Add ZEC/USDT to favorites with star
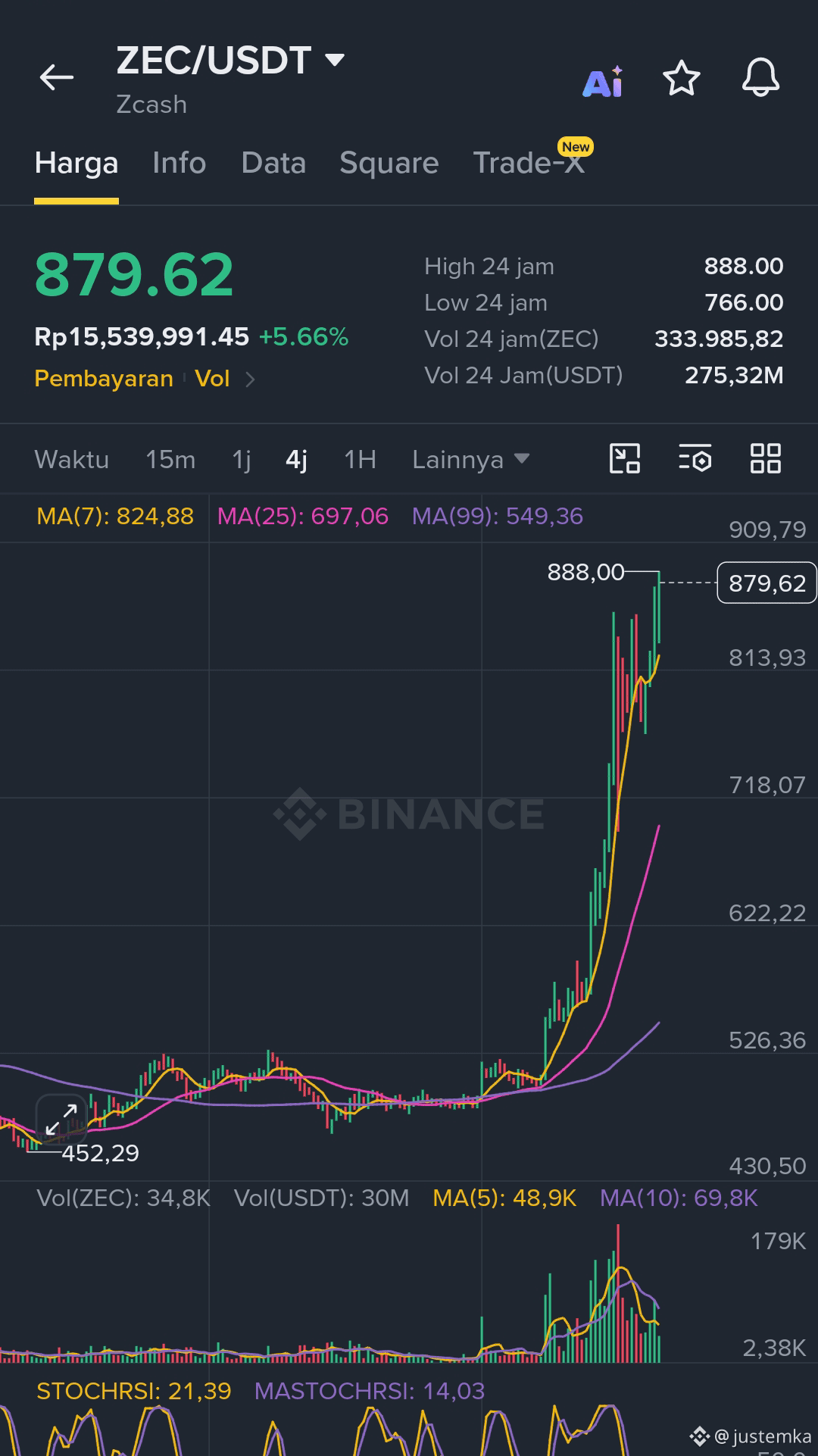This screenshot has height=1456, width=818. tap(682, 78)
